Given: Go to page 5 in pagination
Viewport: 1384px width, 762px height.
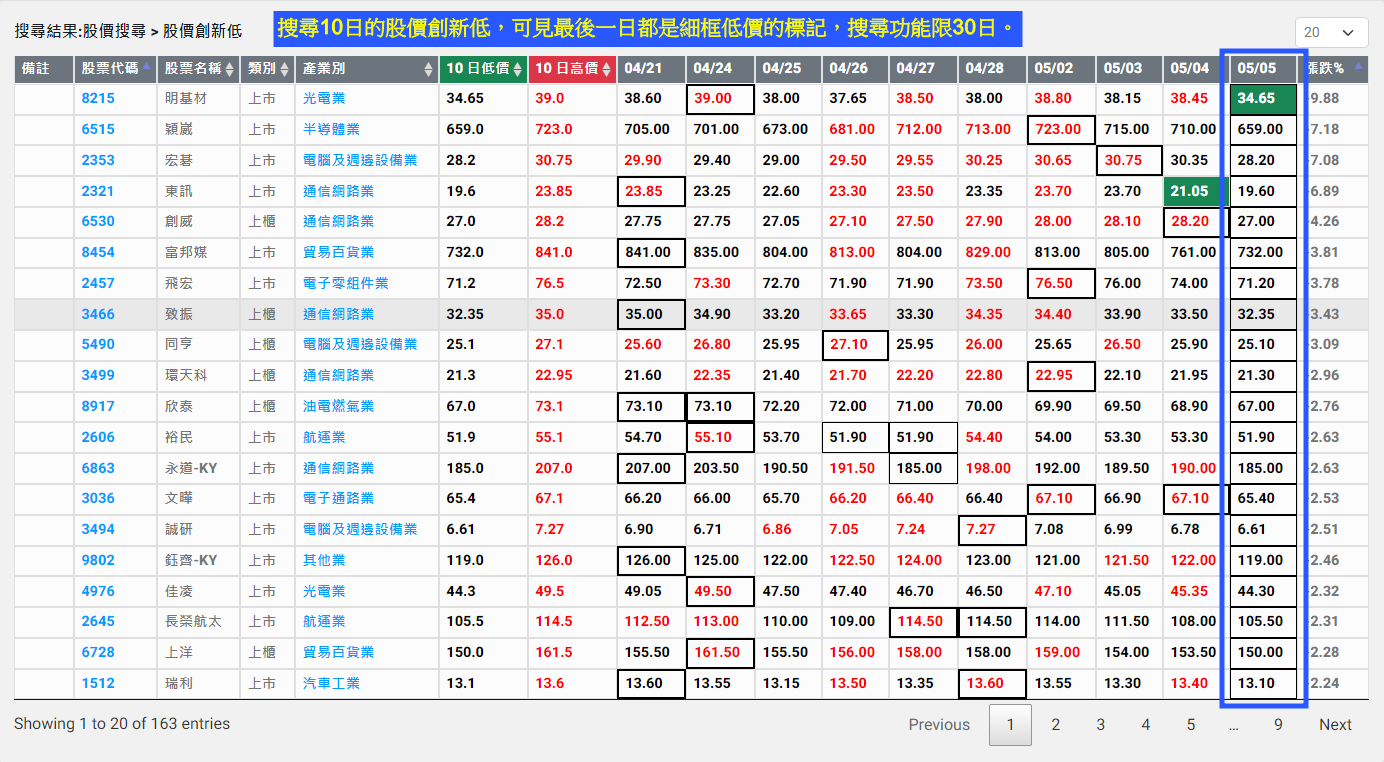Looking at the screenshot, I should point(1191,725).
